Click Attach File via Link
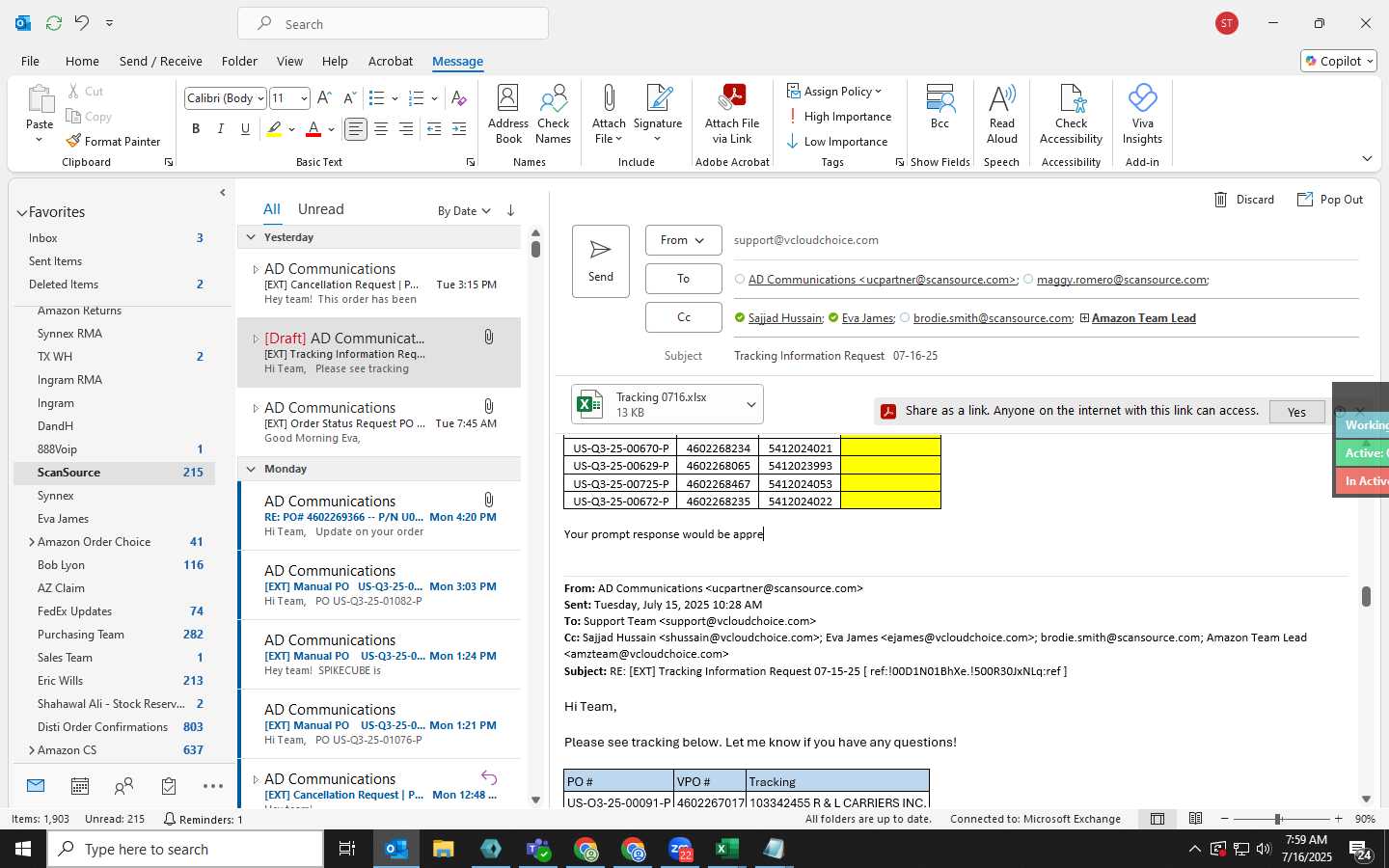The image size is (1389, 868). click(x=732, y=114)
